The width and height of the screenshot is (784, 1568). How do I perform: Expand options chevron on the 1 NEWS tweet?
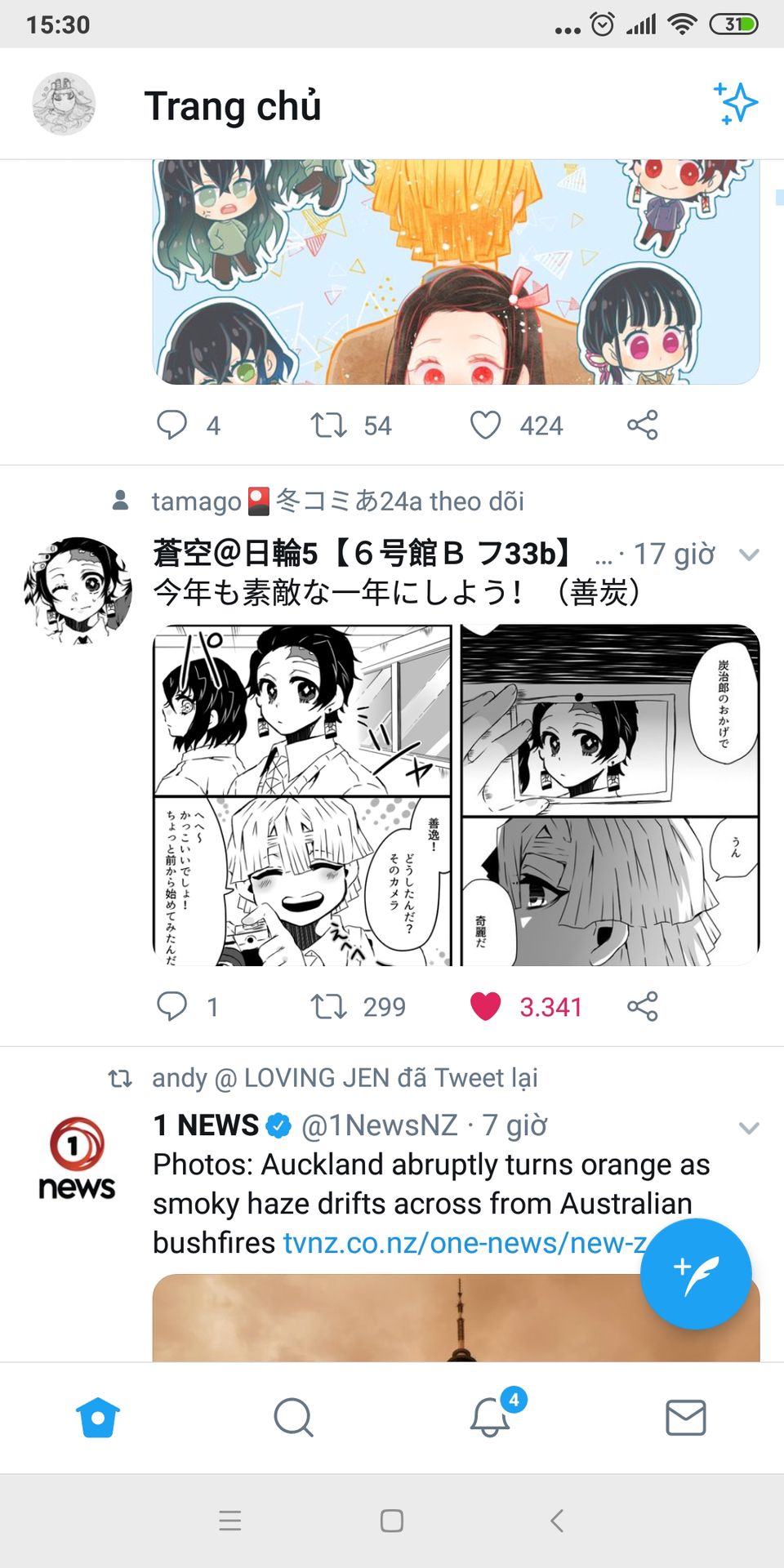[749, 1128]
